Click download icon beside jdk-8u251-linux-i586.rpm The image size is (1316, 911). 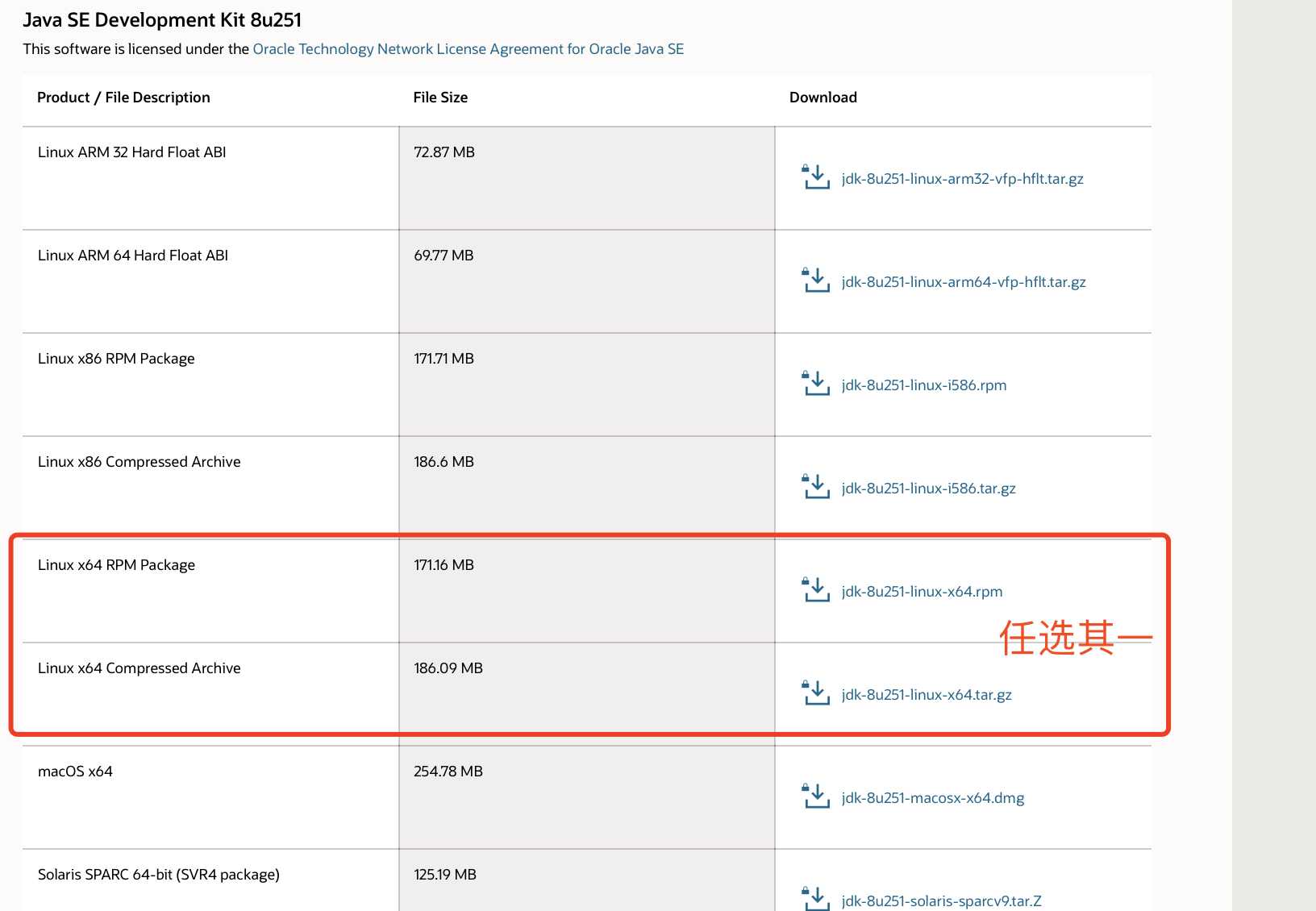815,384
